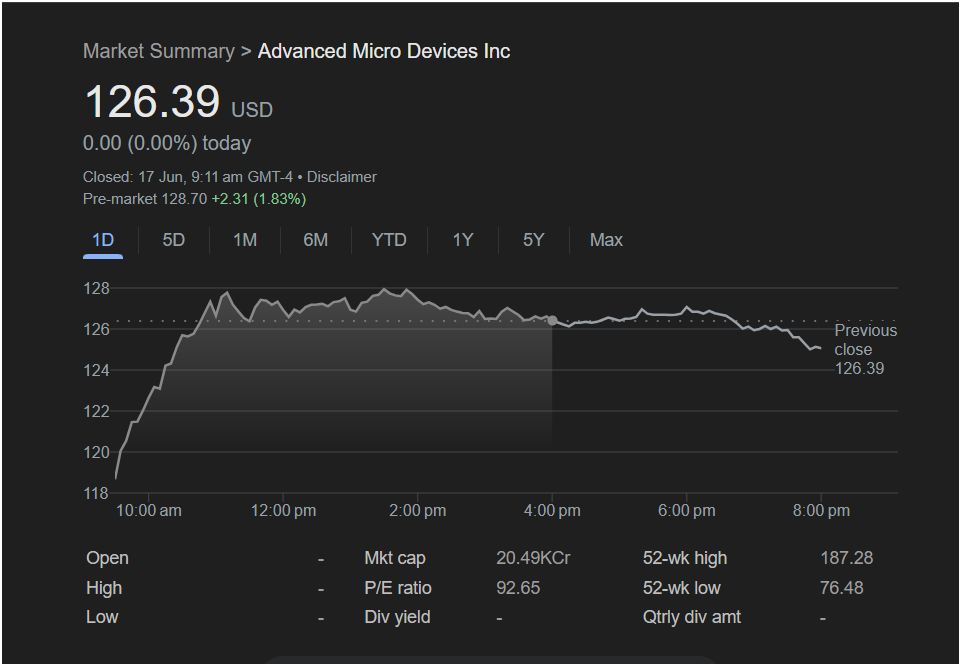Click the Closed: 17 Jun timestamp text
Viewport: 961px width, 666px height.
(x=188, y=177)
